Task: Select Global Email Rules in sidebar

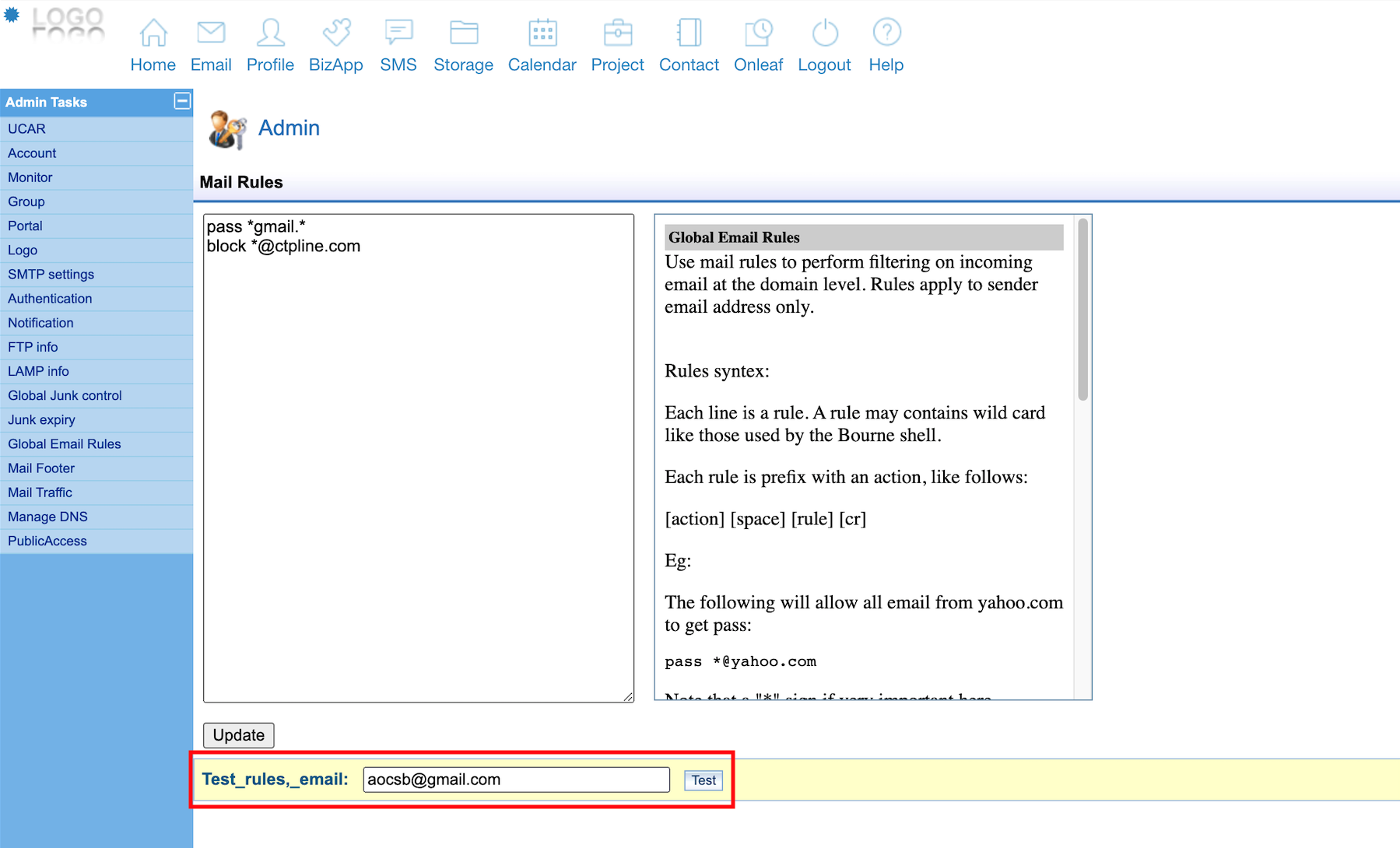Action: [65, 444]
